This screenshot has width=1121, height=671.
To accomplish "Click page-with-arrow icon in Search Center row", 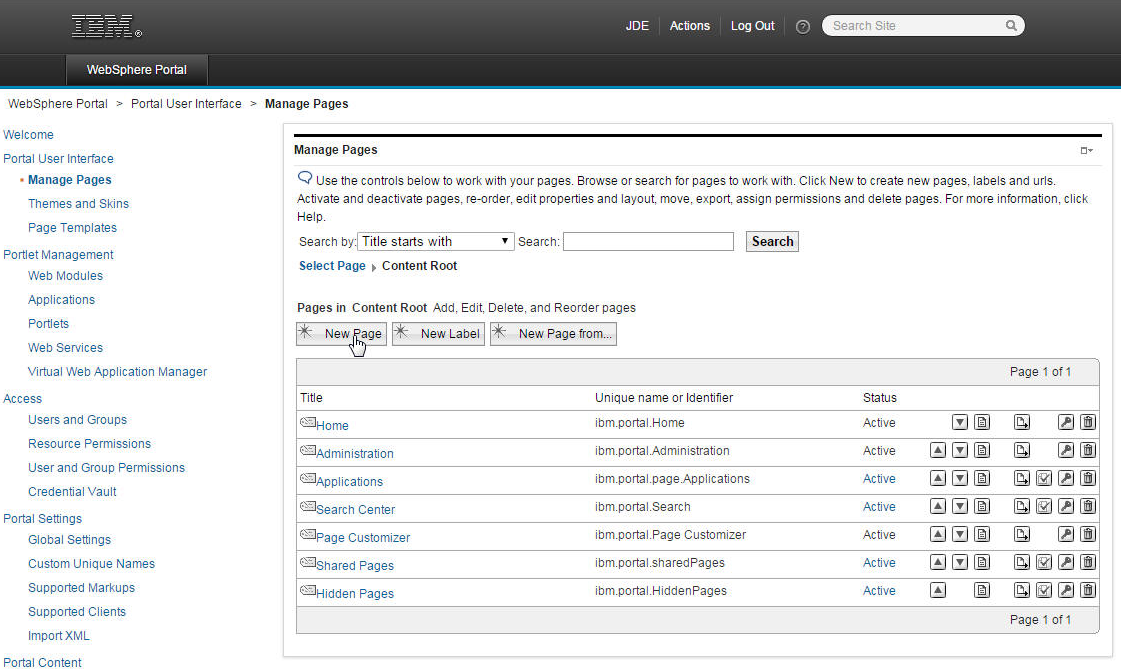I will coord(1022,506).
